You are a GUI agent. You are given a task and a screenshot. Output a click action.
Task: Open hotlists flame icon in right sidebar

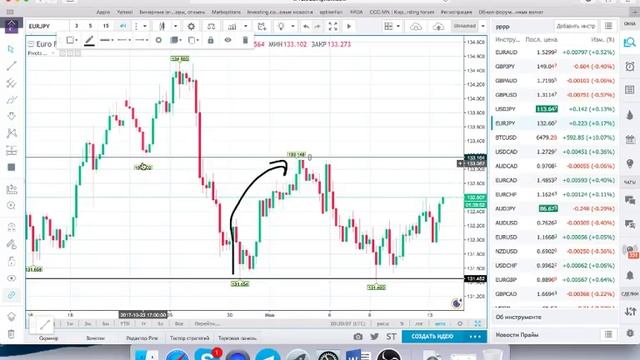tap(630, 115)
